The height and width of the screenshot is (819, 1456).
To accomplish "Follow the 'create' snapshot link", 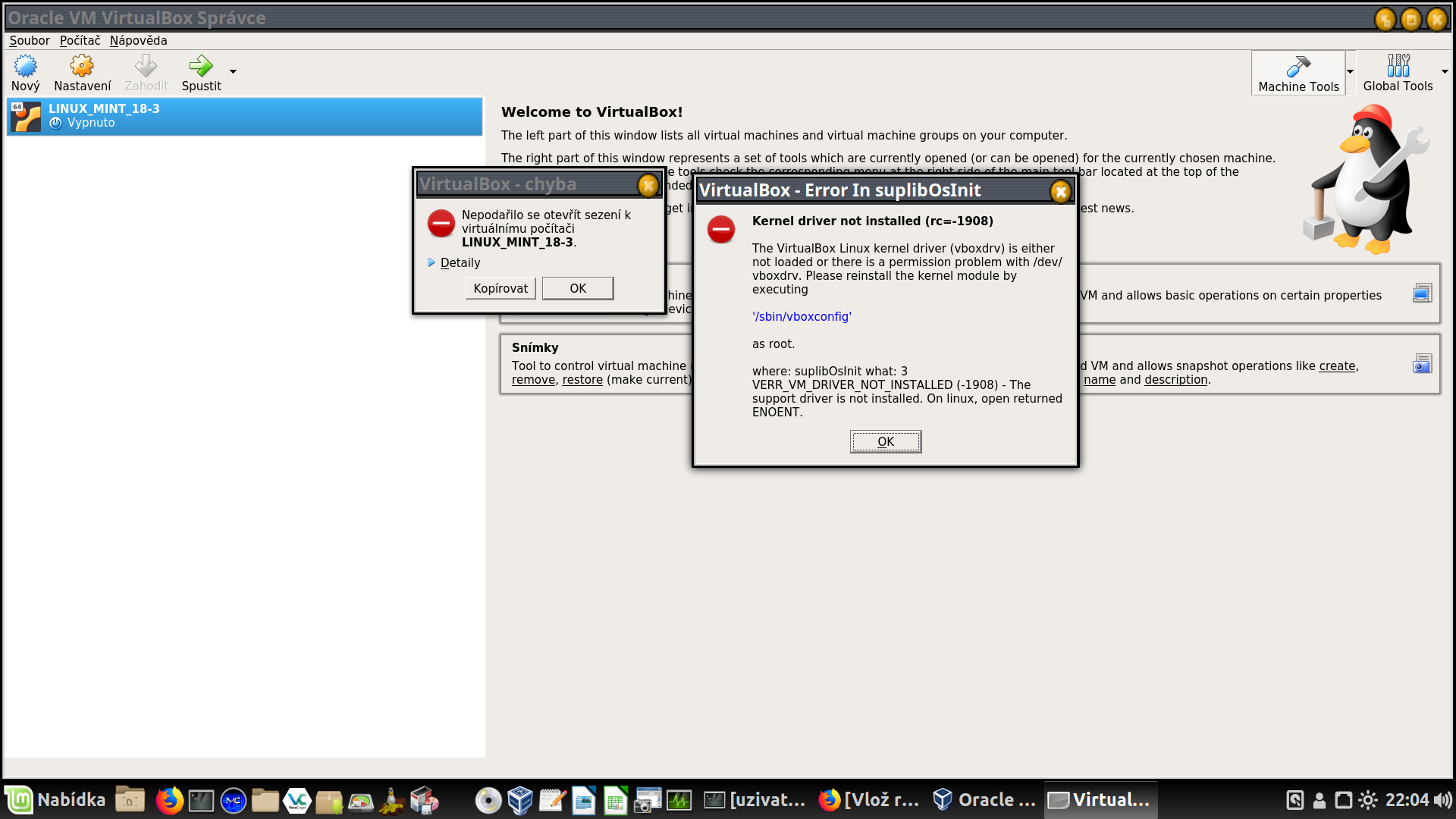I will coord(1337,366).
